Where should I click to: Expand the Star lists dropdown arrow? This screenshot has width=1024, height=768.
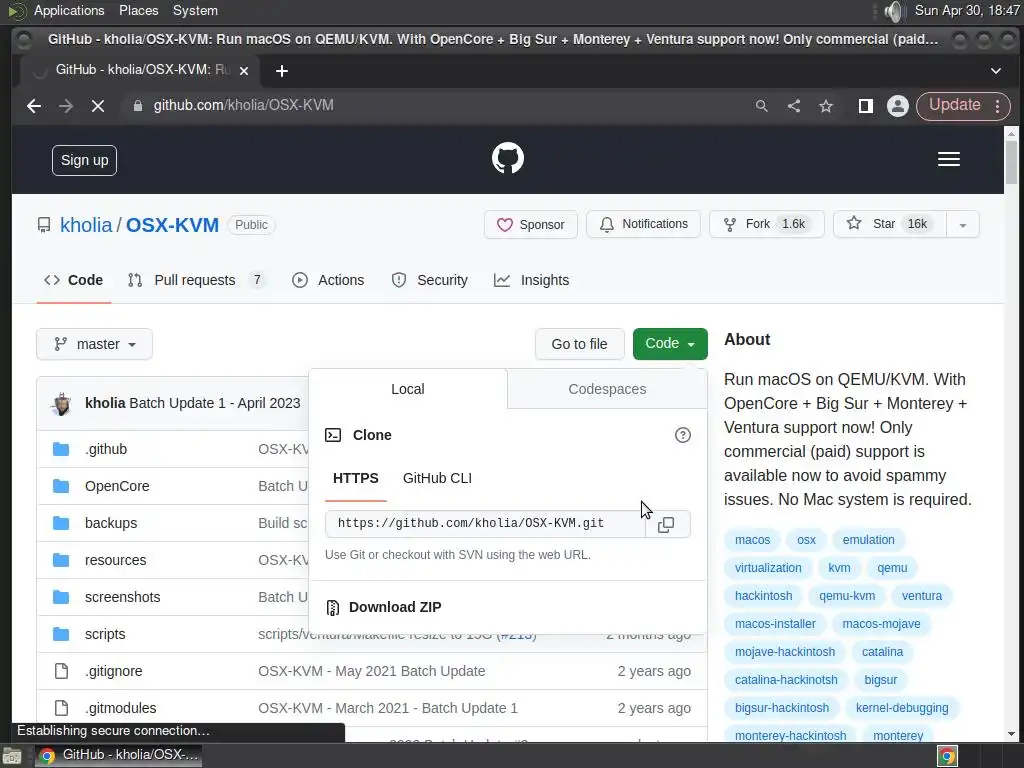tap(962, 225)
